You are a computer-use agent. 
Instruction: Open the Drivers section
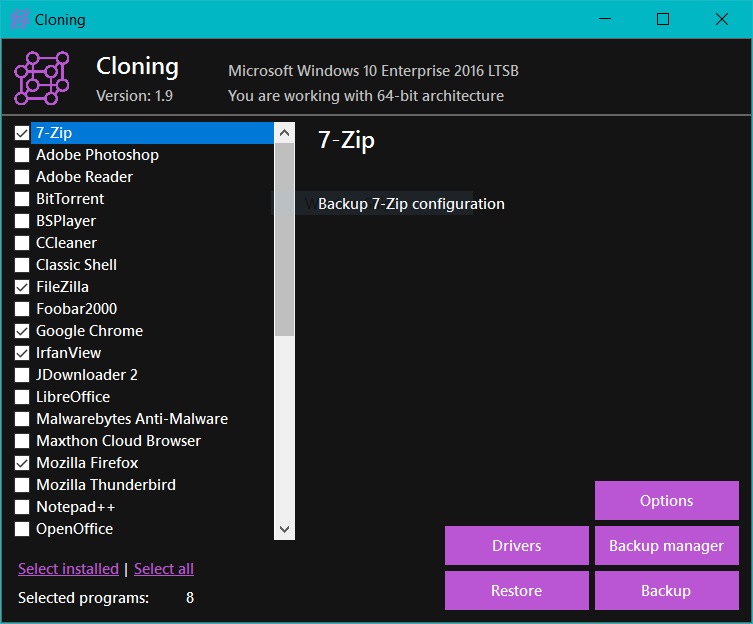click(x=517, y=546)
